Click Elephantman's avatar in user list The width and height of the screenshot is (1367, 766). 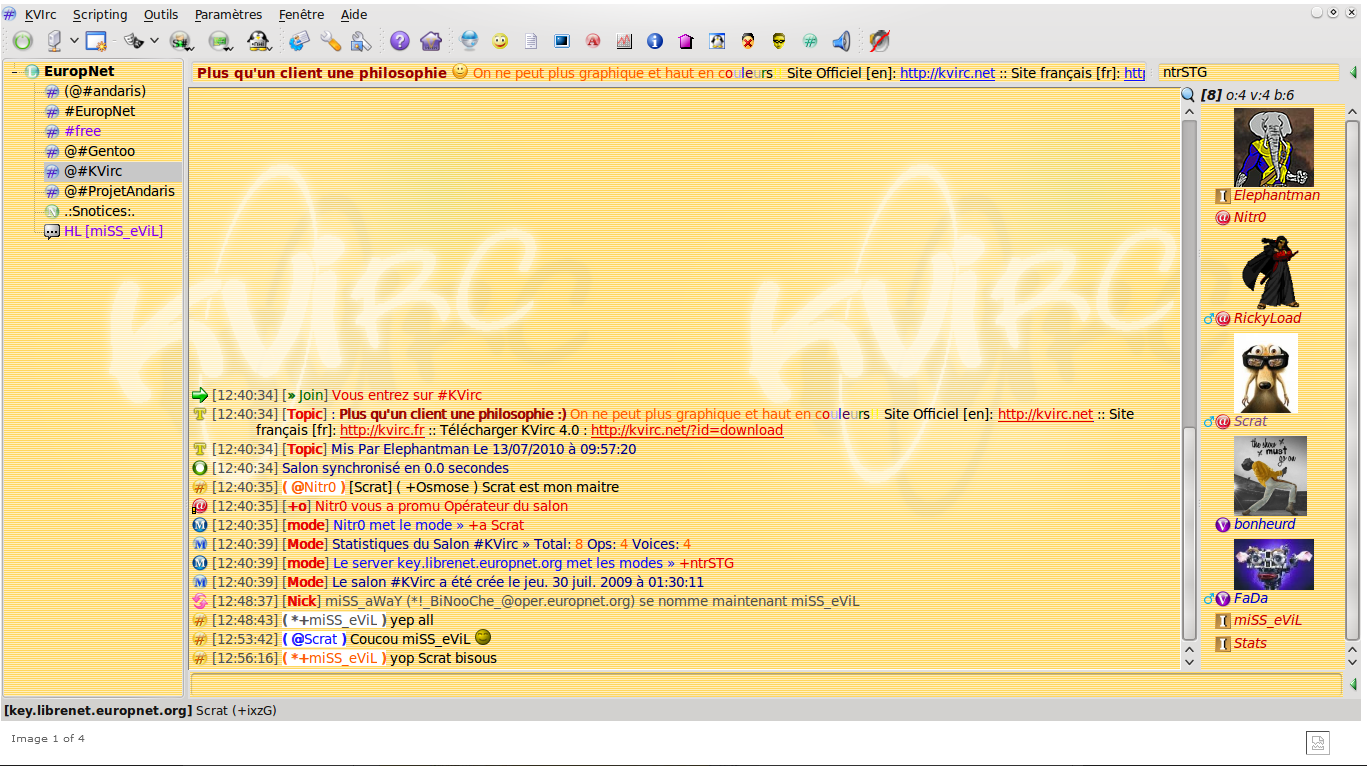[x=1273, y=147]
